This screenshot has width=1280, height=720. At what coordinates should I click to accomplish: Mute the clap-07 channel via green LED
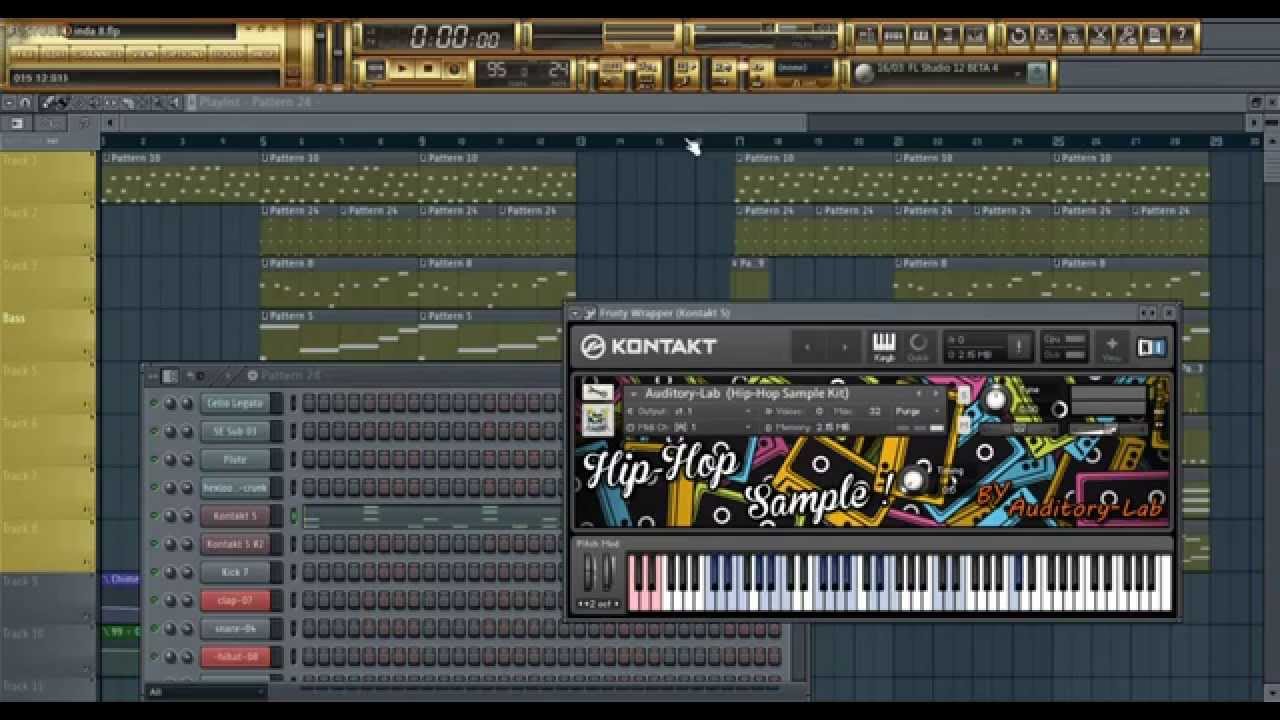point(154,600)
